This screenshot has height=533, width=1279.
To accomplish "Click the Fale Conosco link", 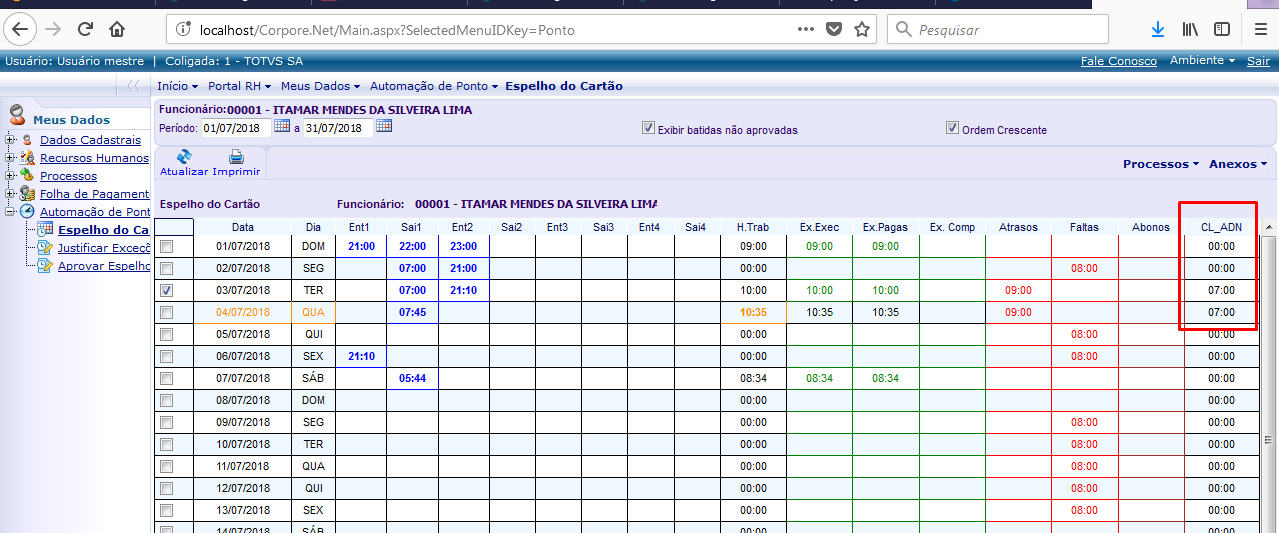I will point(1118,61).
